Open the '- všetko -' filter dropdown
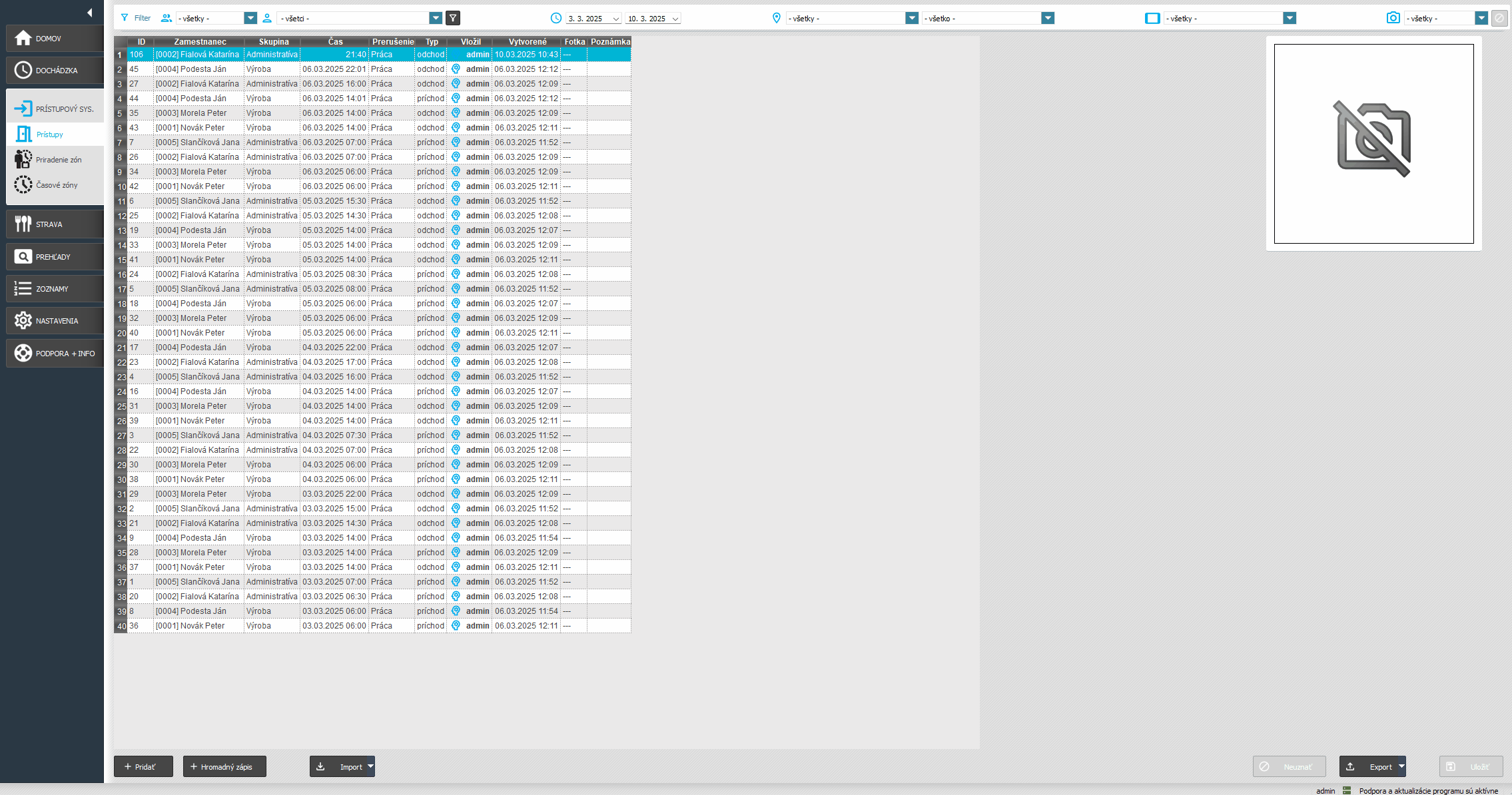 click(x=1048, y=18)
